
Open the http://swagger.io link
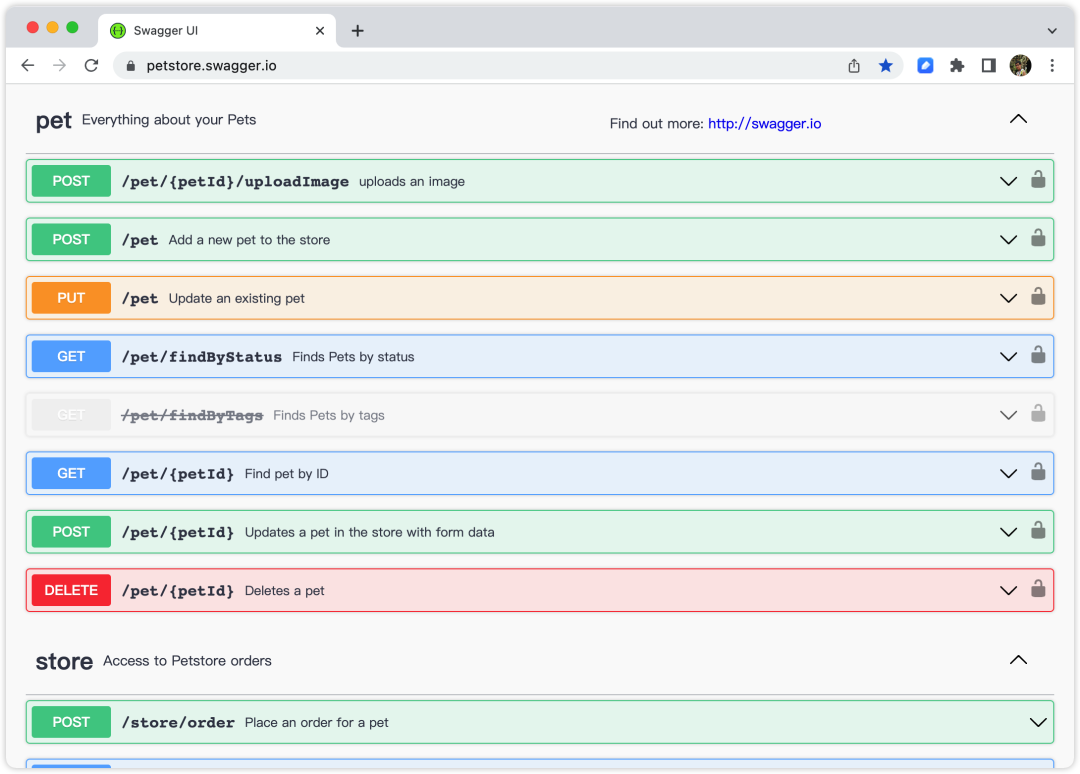click(765, 123)
